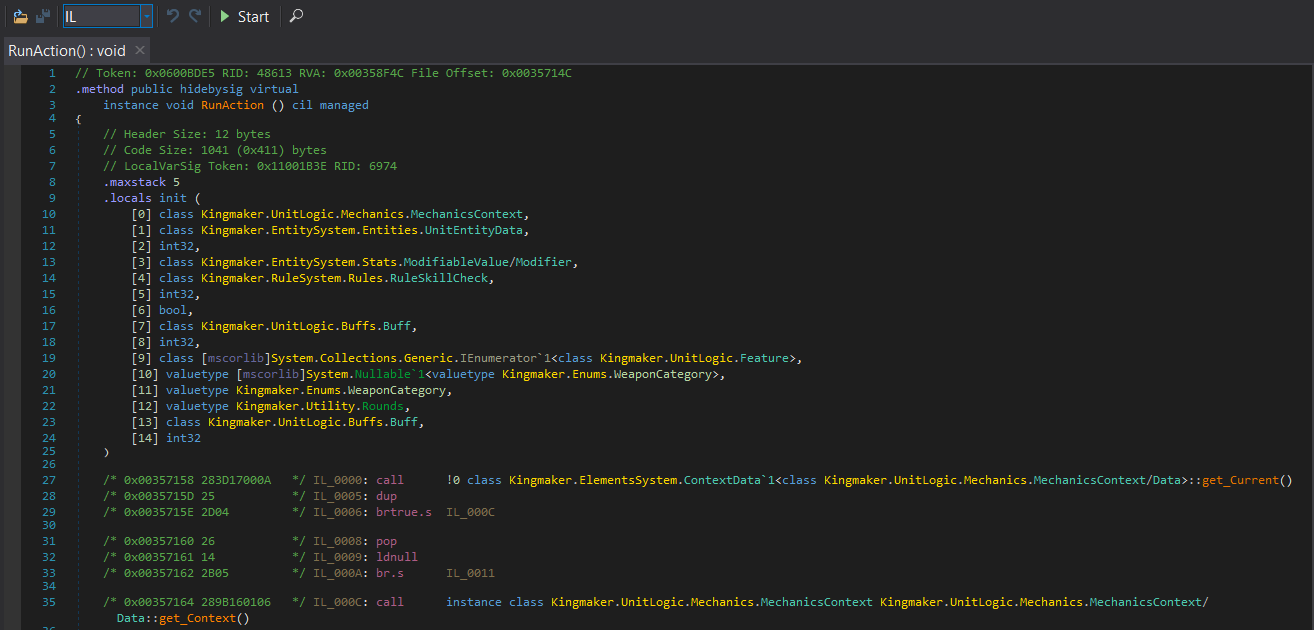The height and width of the screenshot is (630, 1314).
Task: Start debugging with the Start button
Action: (x=244, y=16)
